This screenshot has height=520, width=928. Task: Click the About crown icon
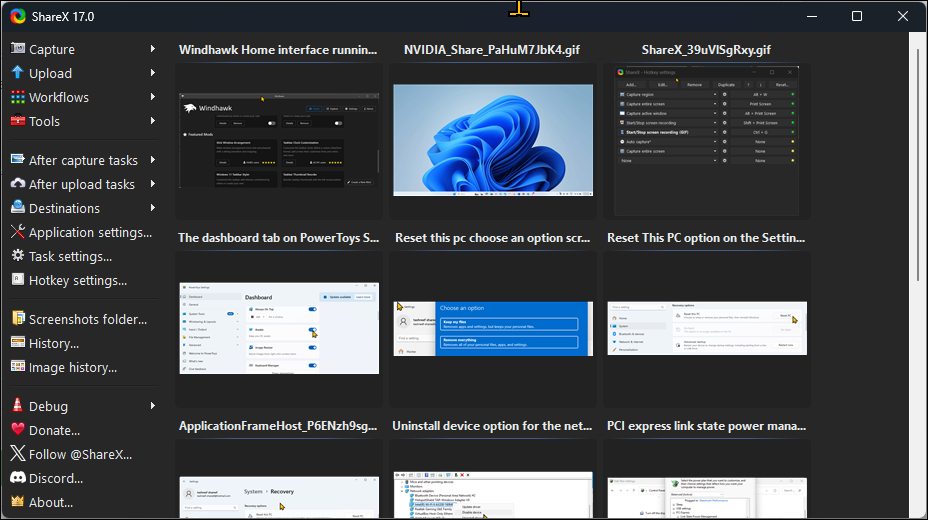pos(18,502)
